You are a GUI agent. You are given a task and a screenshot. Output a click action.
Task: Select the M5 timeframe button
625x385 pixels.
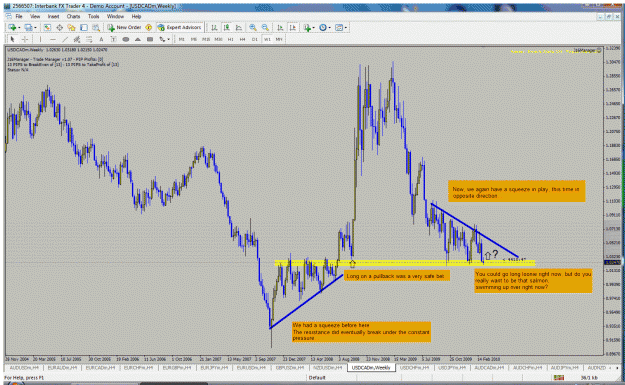194,39
